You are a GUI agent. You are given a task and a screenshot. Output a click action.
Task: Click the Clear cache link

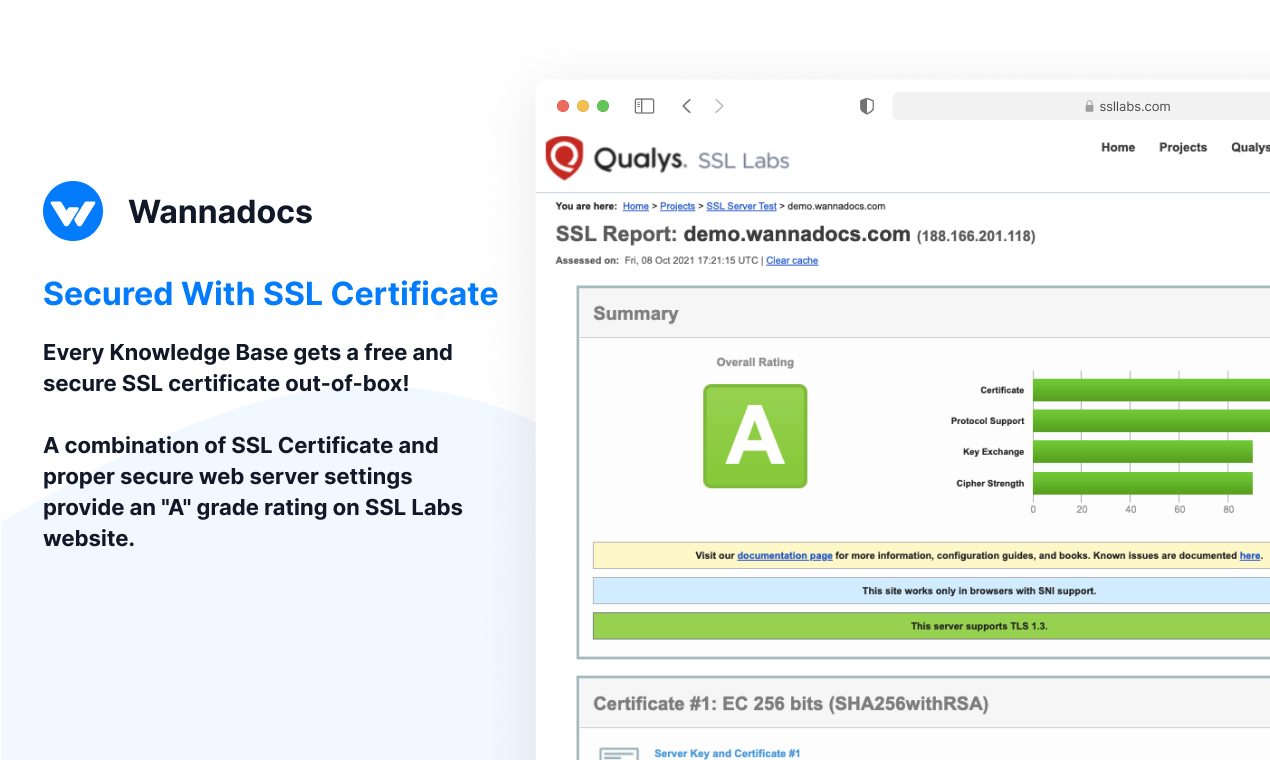coord(792,261)
